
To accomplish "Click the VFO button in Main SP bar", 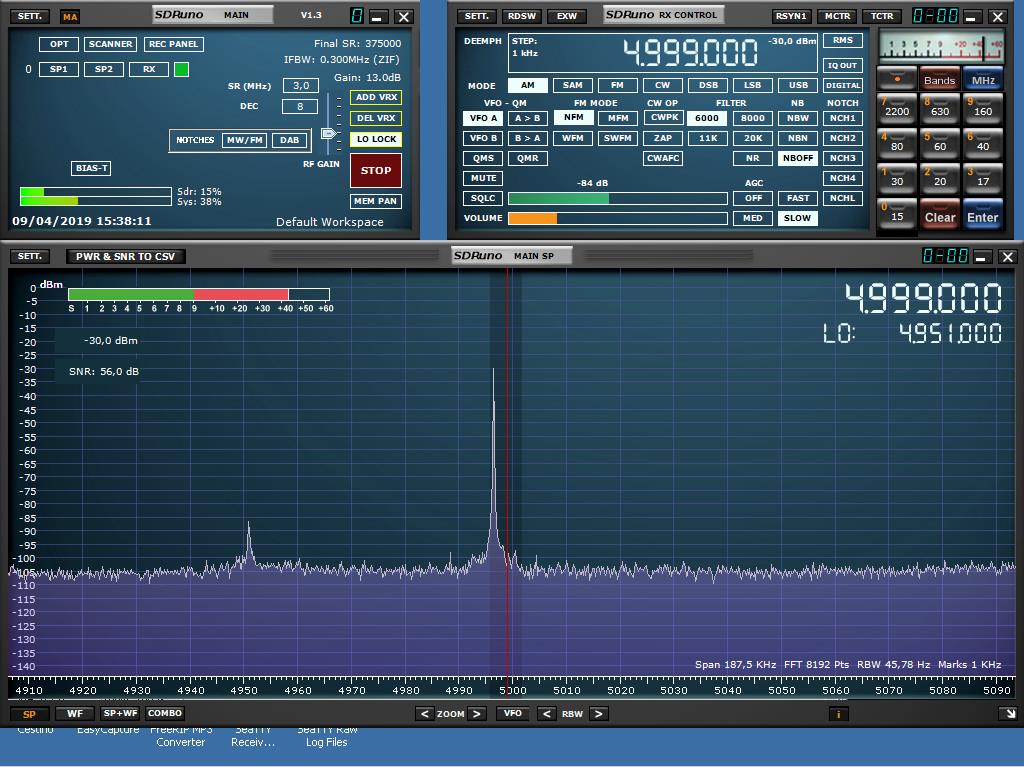I will (513, 714).
